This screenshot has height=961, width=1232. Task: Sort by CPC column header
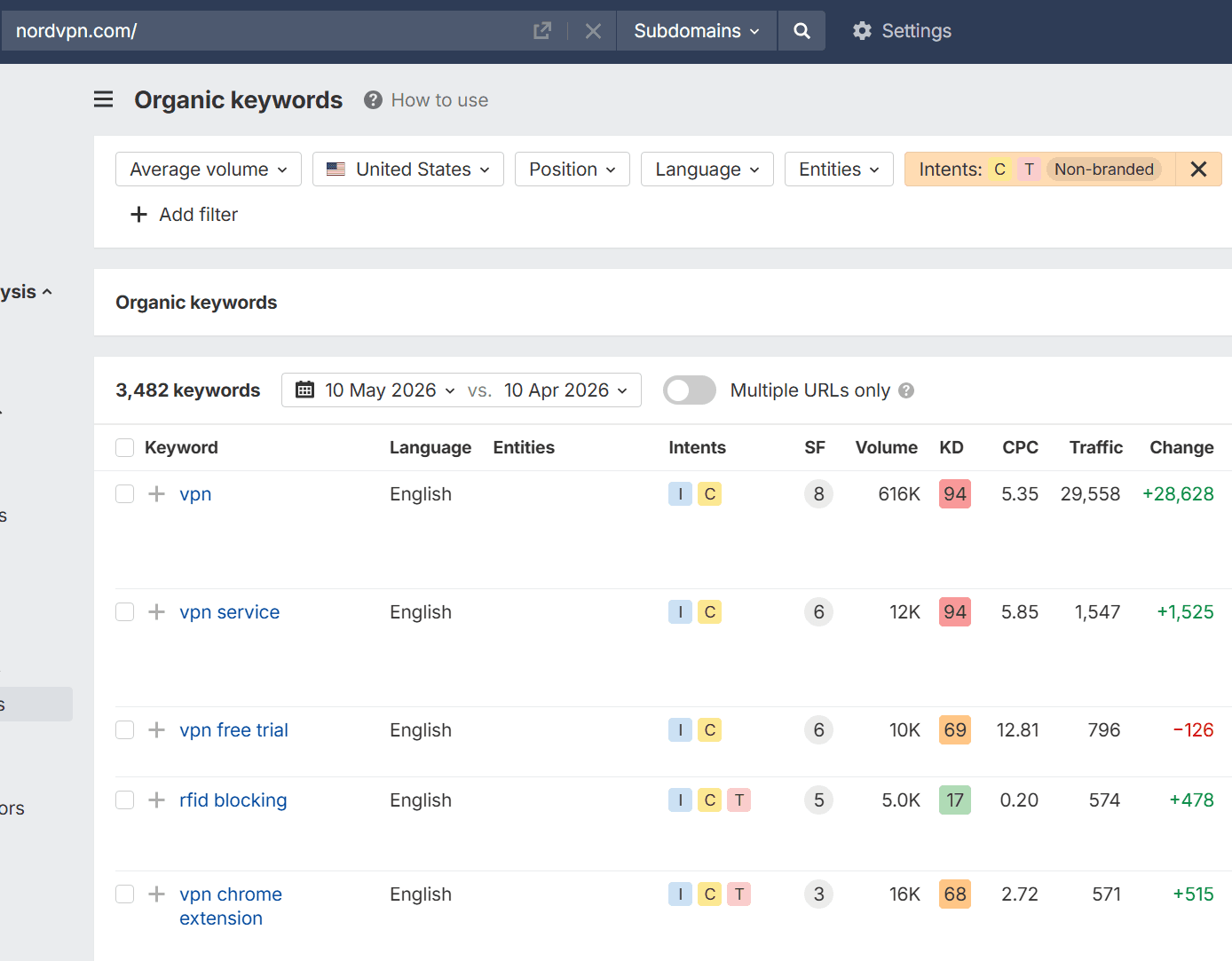1020,448
